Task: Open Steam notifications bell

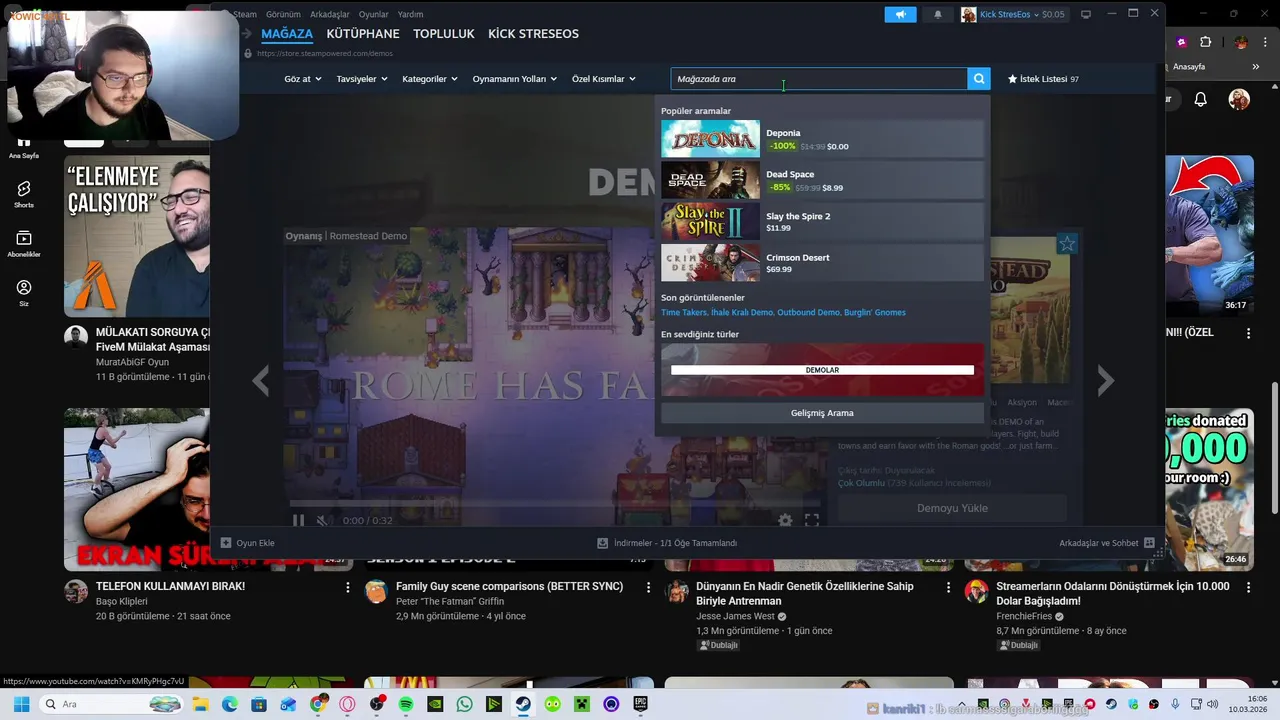Action: (938, 14)
